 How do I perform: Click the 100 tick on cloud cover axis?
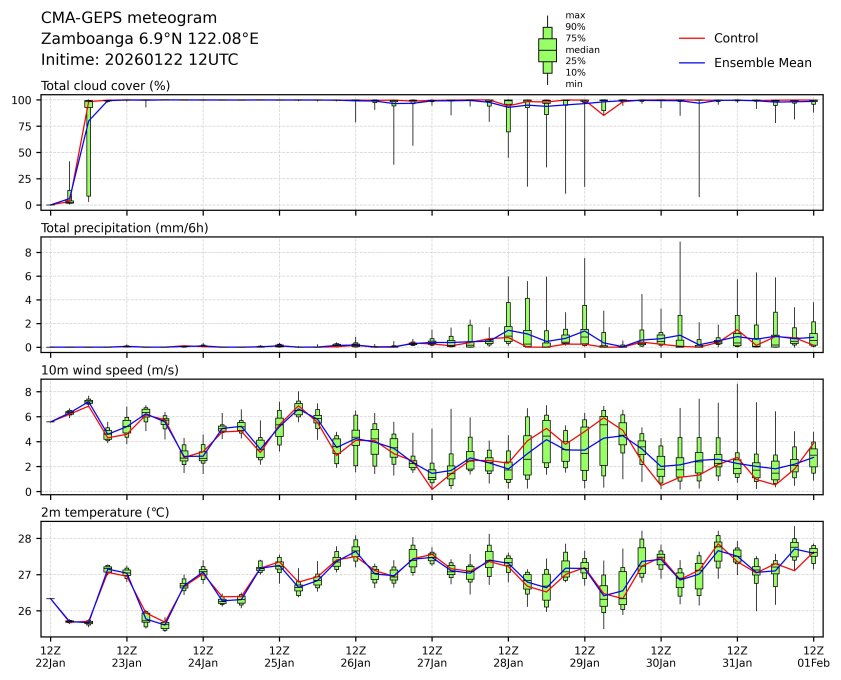(27, 100)
